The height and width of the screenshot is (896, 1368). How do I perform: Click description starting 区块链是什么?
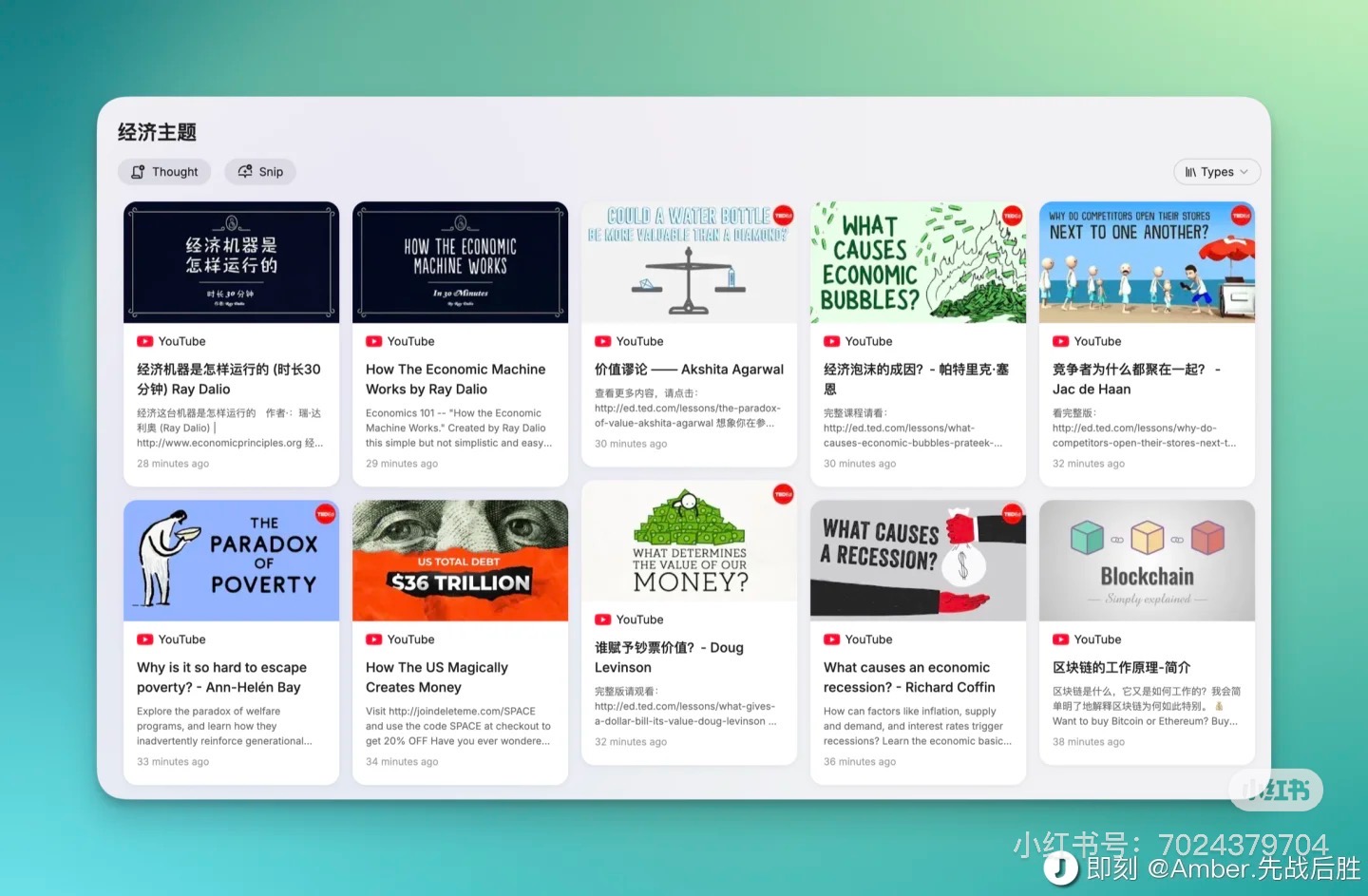[1147, 706]
